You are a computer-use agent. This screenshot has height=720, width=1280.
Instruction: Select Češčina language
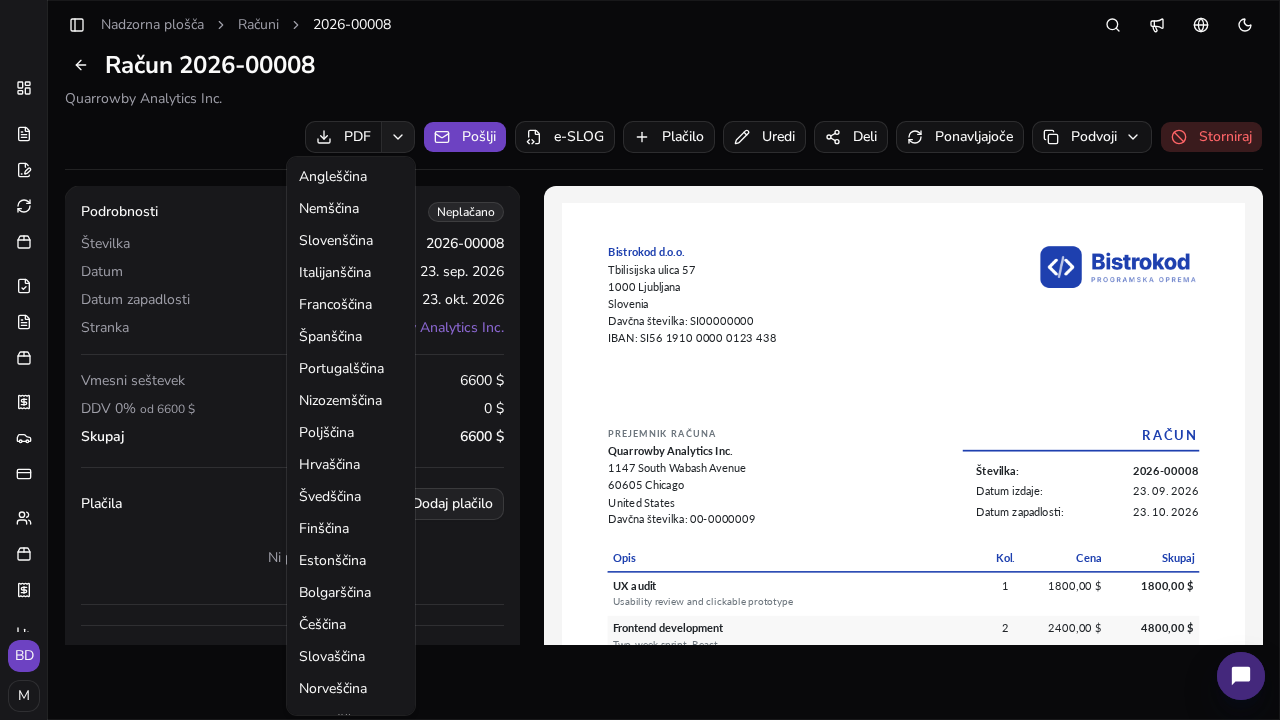pos(351,625)
